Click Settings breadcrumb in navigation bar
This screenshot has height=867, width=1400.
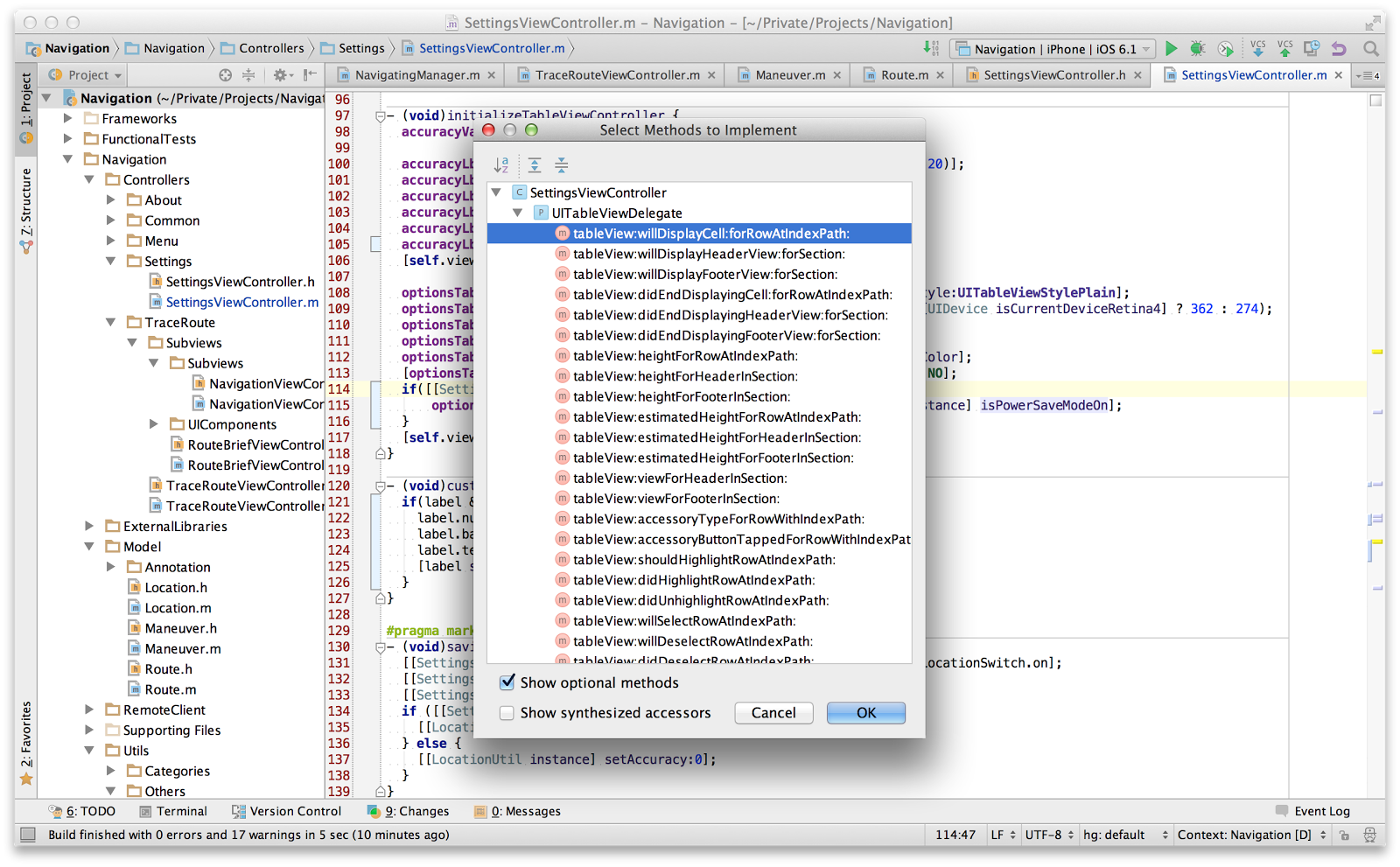[353, 48]
